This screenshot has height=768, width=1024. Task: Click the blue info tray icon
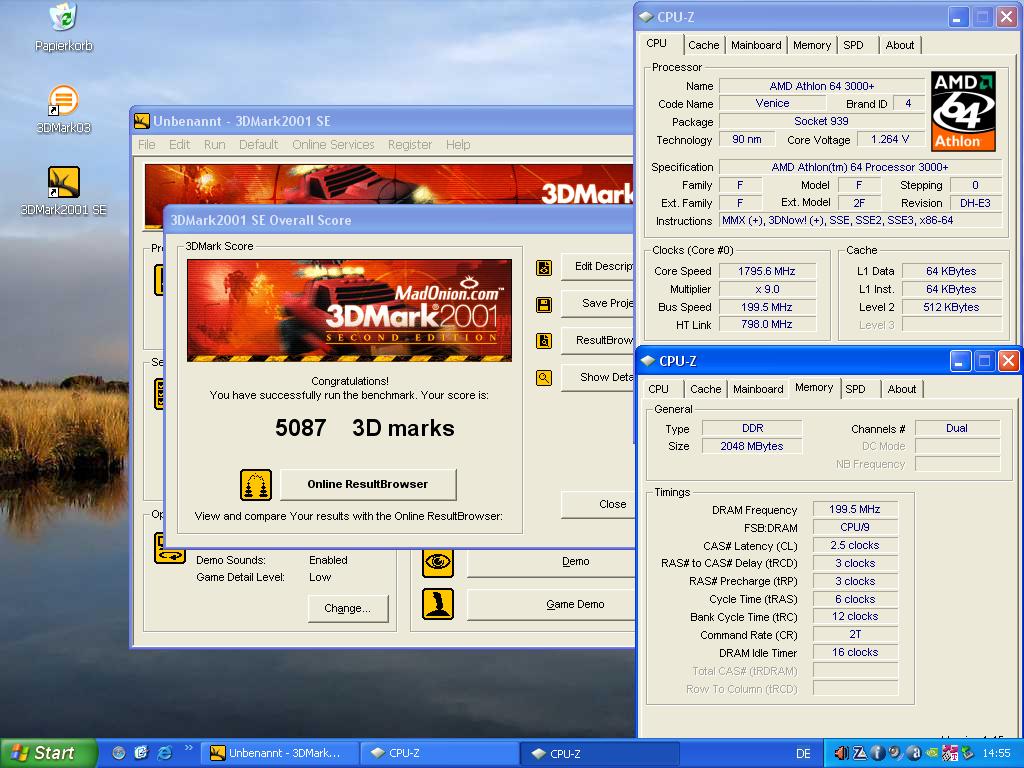878,754
